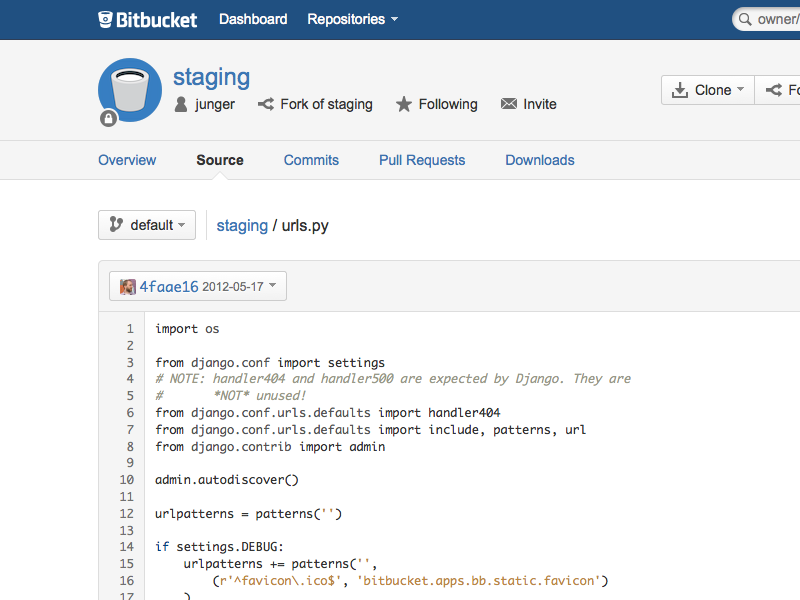
Task: Click the repository avatar image
Action: 129,89
